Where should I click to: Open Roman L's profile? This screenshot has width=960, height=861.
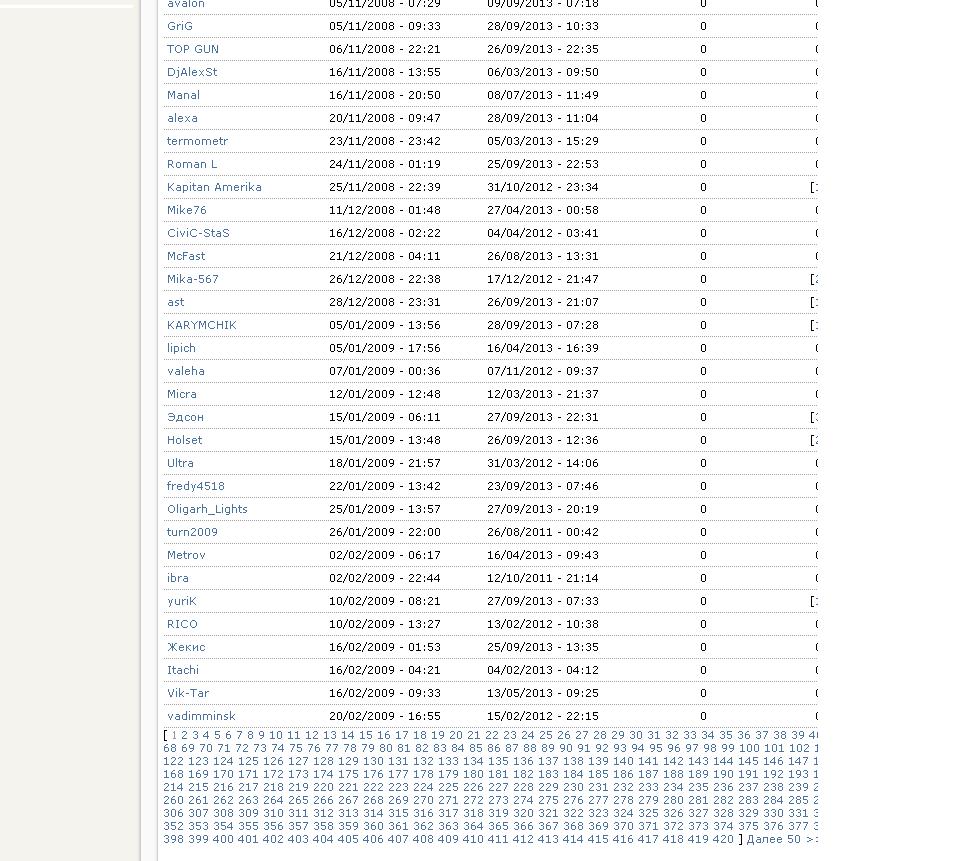(x=192, y=164)
